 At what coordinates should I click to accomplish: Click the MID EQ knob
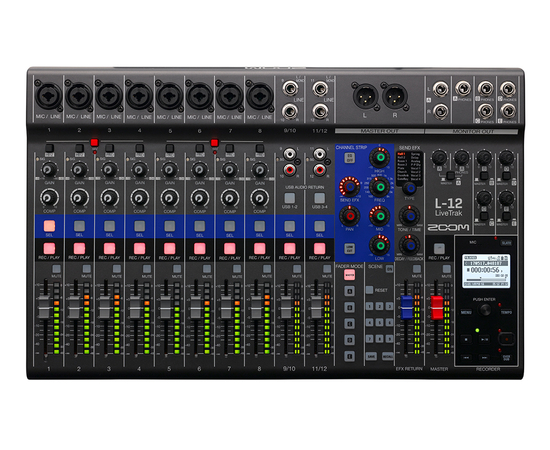pos(380,216)
